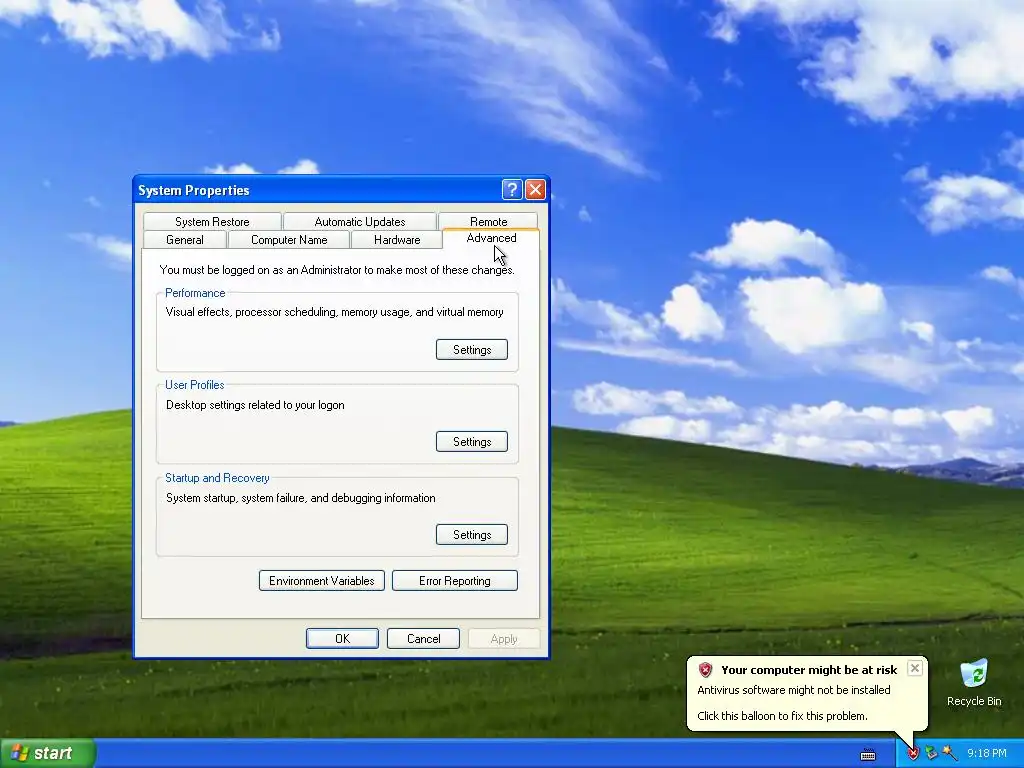Click the Safely Remove Hardware tray icon
This screenshot has width=1024, height=768.
click(931, 754)
